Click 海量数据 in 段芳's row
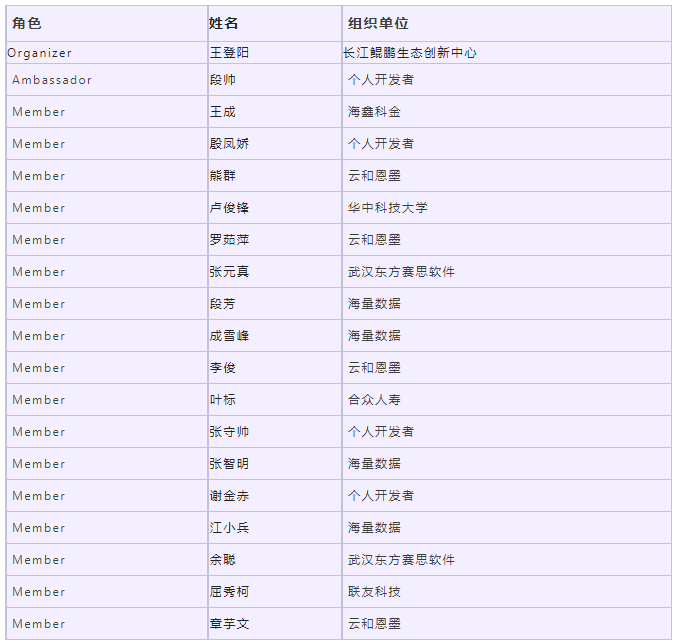677x644 pixels. pyautogui.click(x=374, y=303)
